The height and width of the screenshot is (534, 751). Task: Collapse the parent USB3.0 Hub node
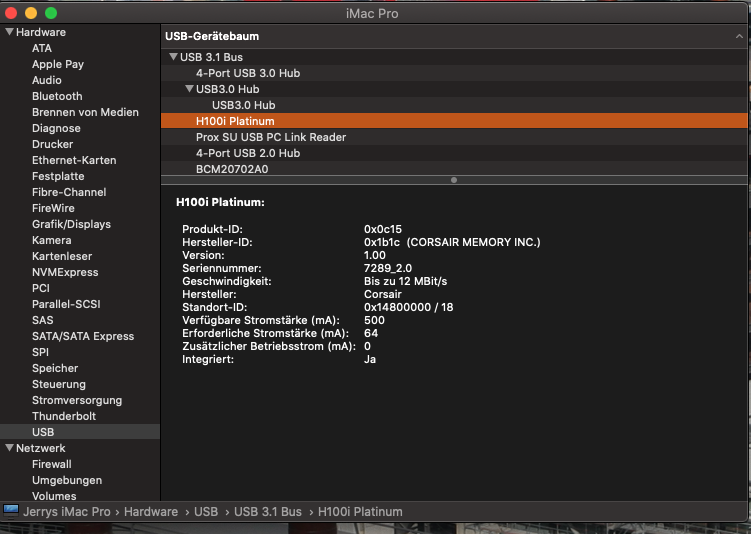tap(189, 89)
